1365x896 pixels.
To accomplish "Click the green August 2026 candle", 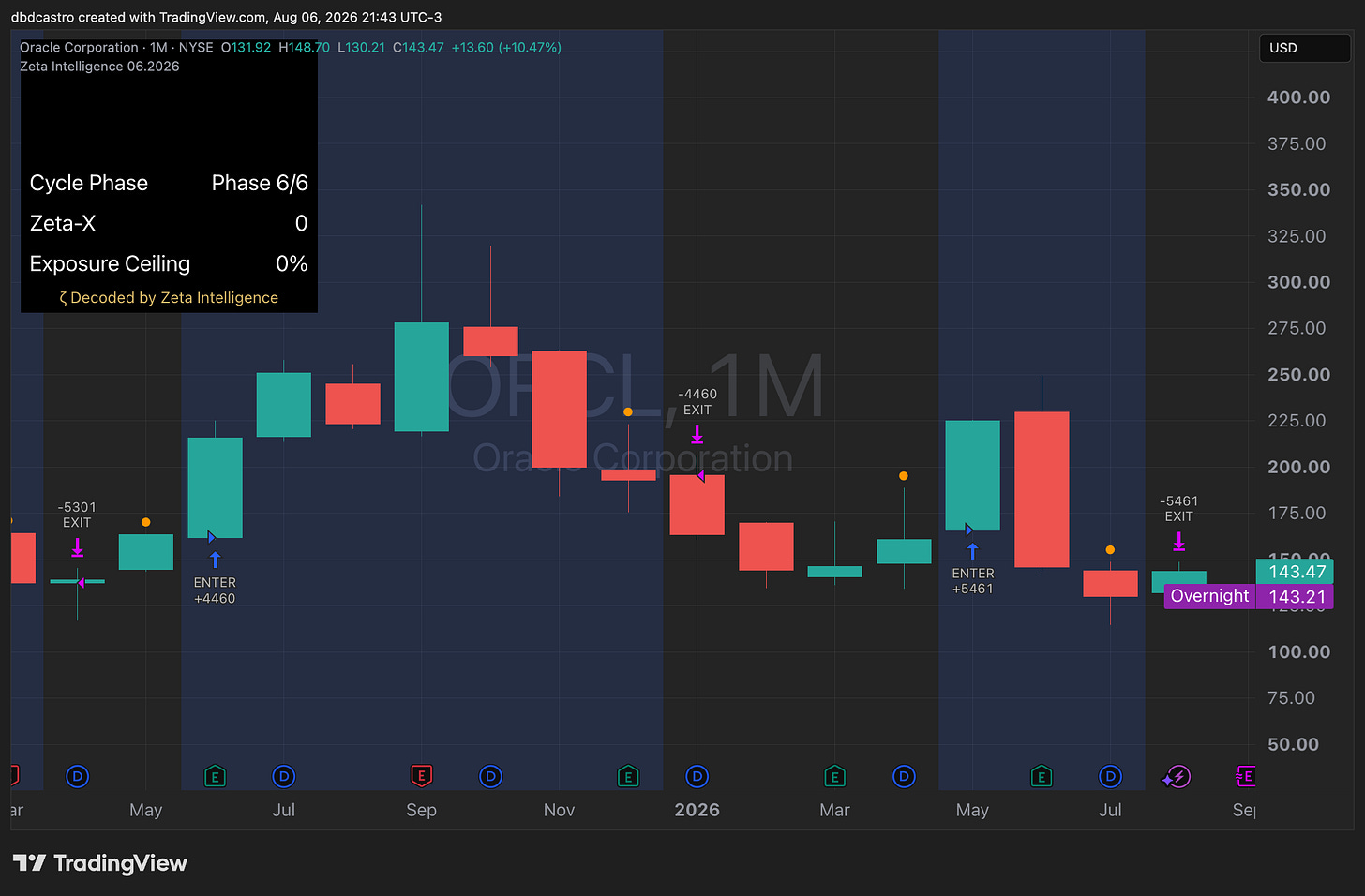I will pyautogui.click(x=1178, y=582).
